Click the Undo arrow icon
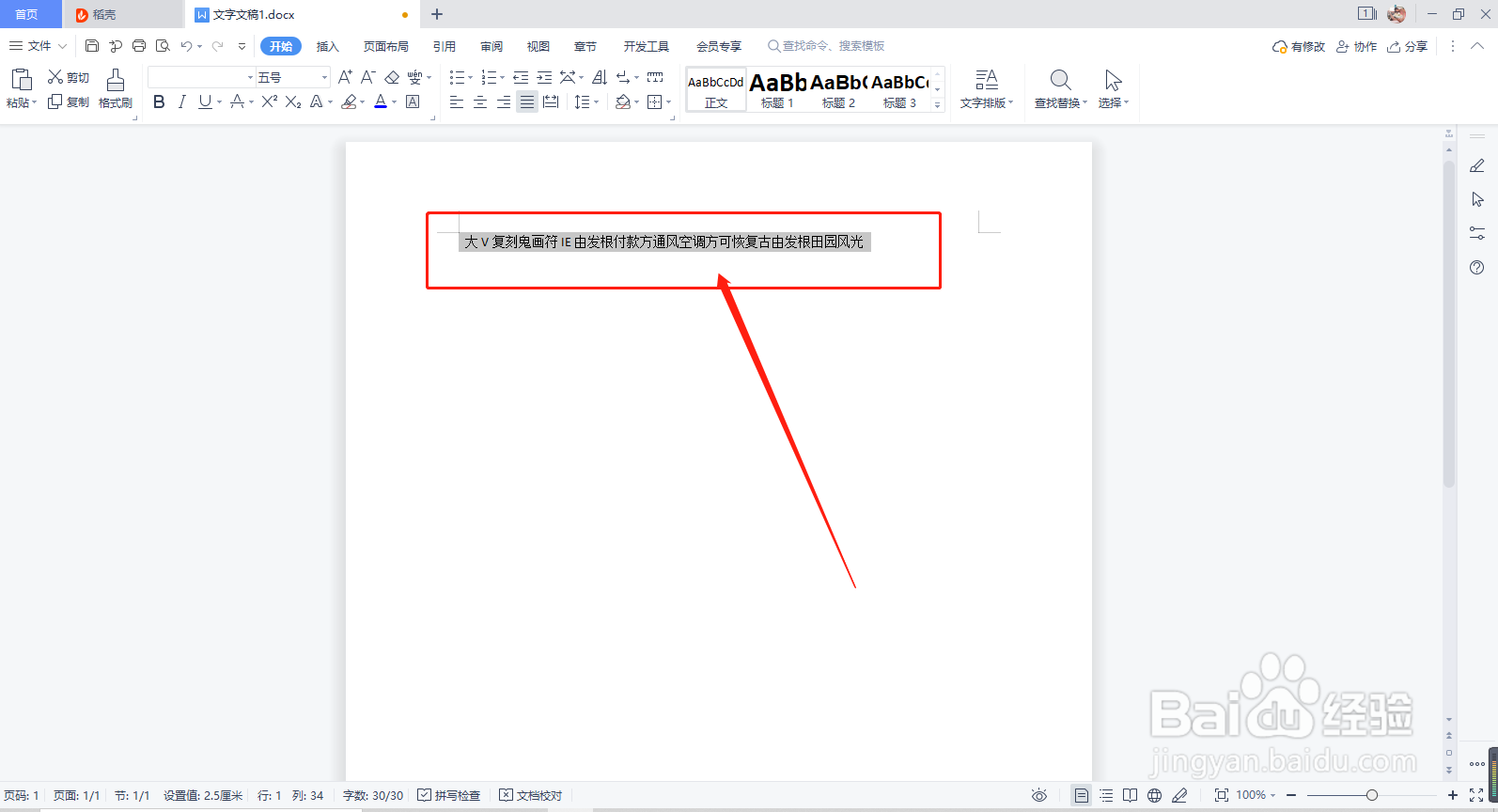The image size is (1498, 812). pyautogui.click(x=186, y=46)
